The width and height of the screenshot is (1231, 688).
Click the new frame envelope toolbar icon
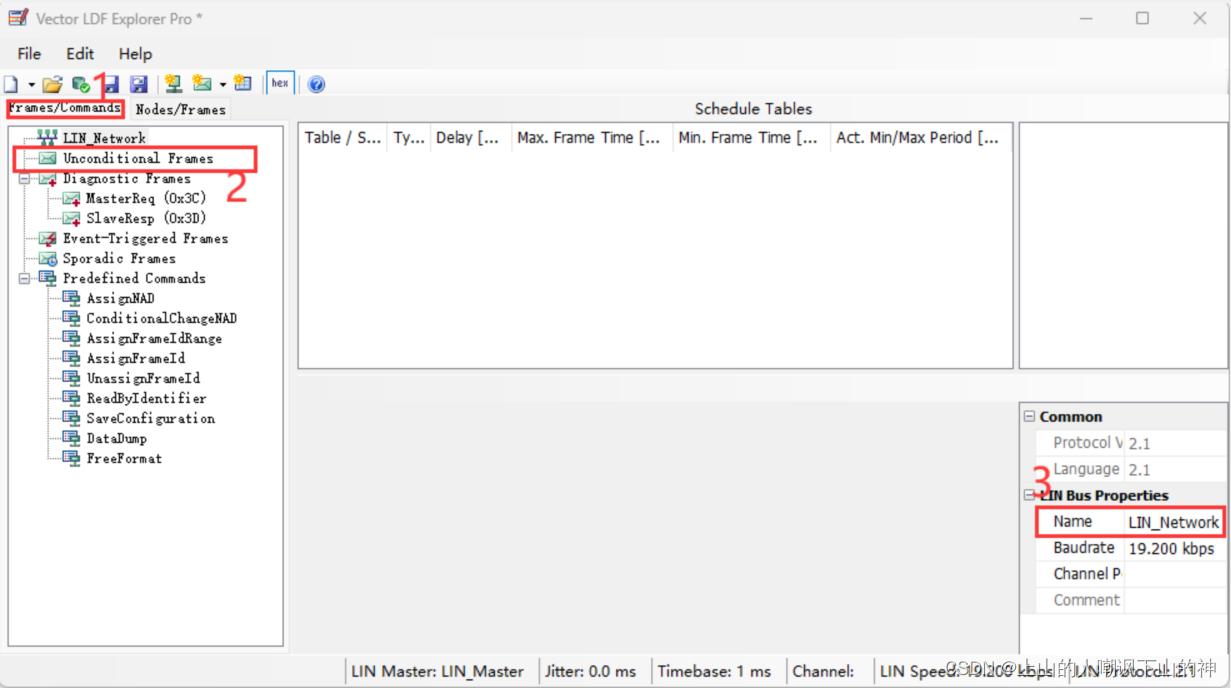click(202, 84)
